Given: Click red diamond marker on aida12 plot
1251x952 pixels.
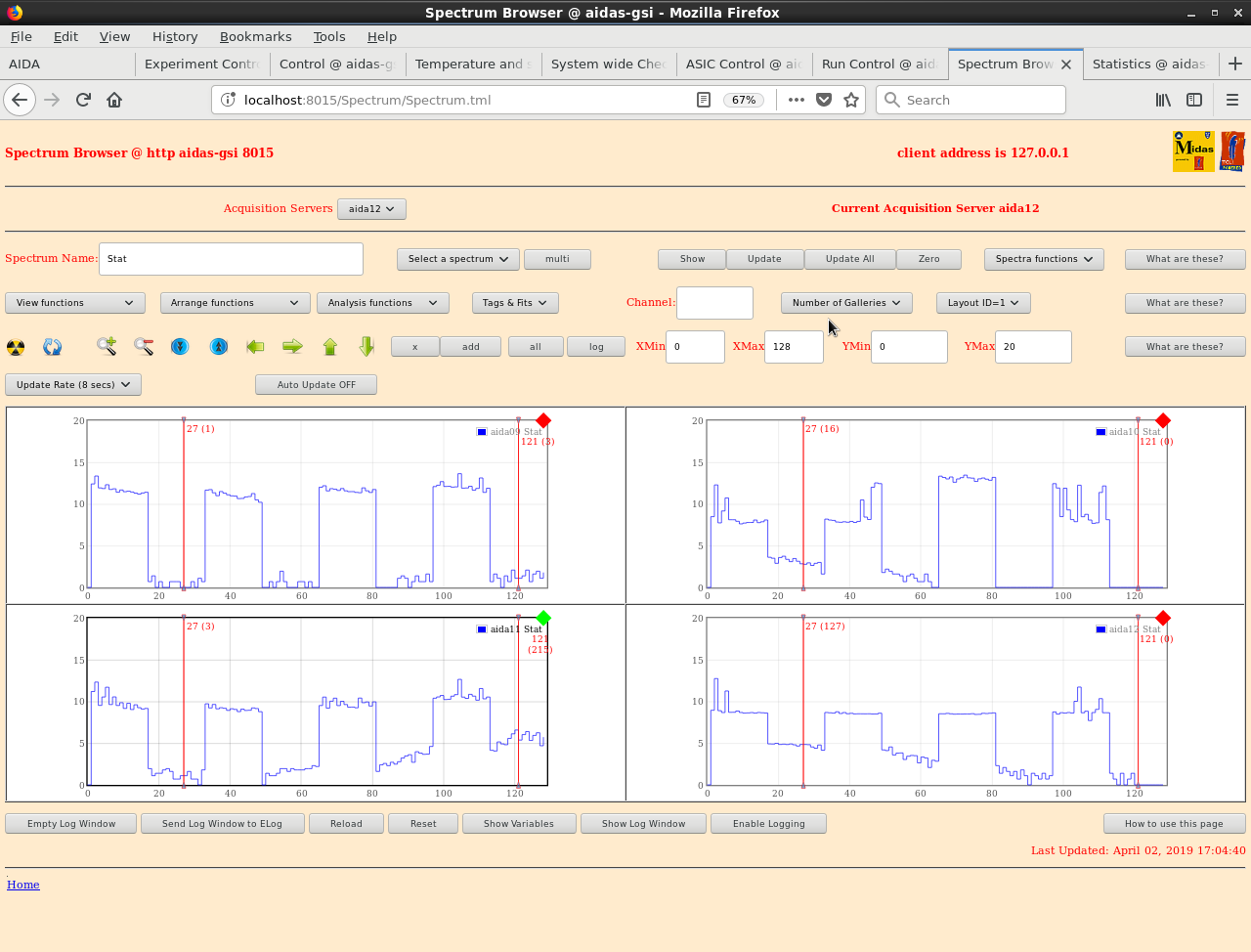Looking at the screenshot, I should click(x=1163, y=618).
